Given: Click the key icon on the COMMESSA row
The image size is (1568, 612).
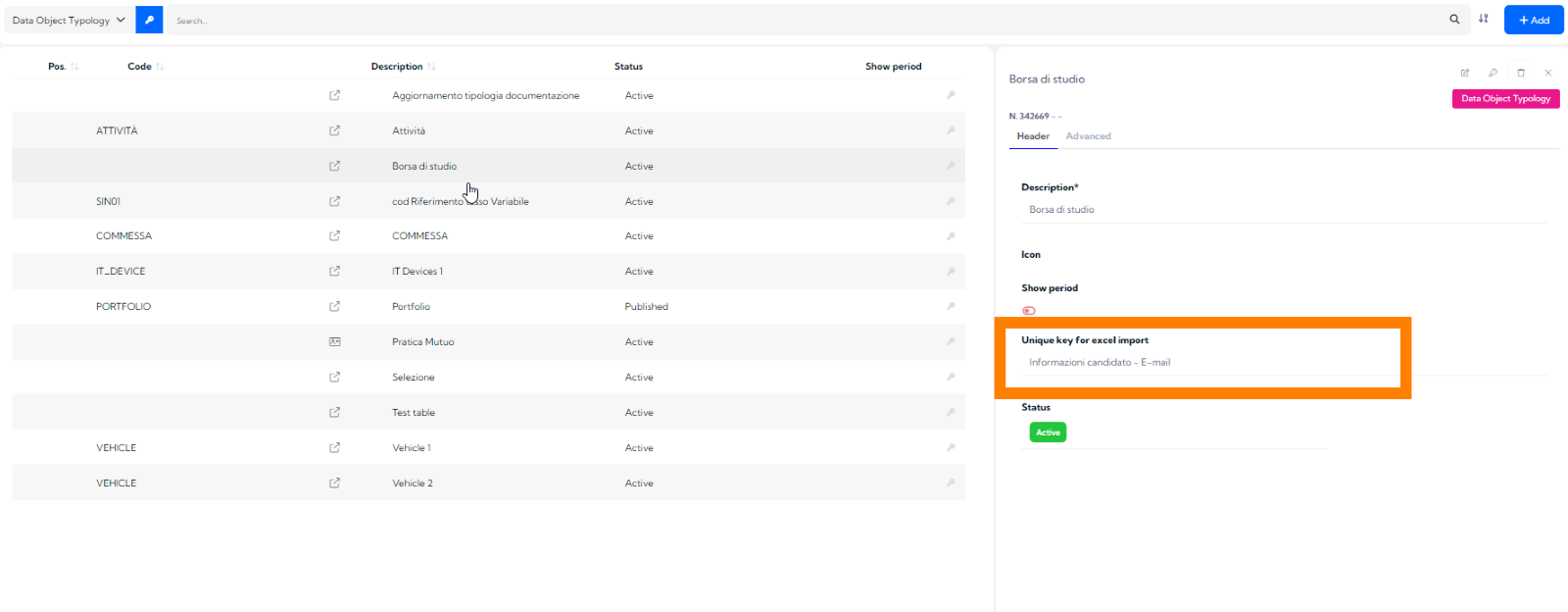Looking at the screenshot, I should 951,235.
